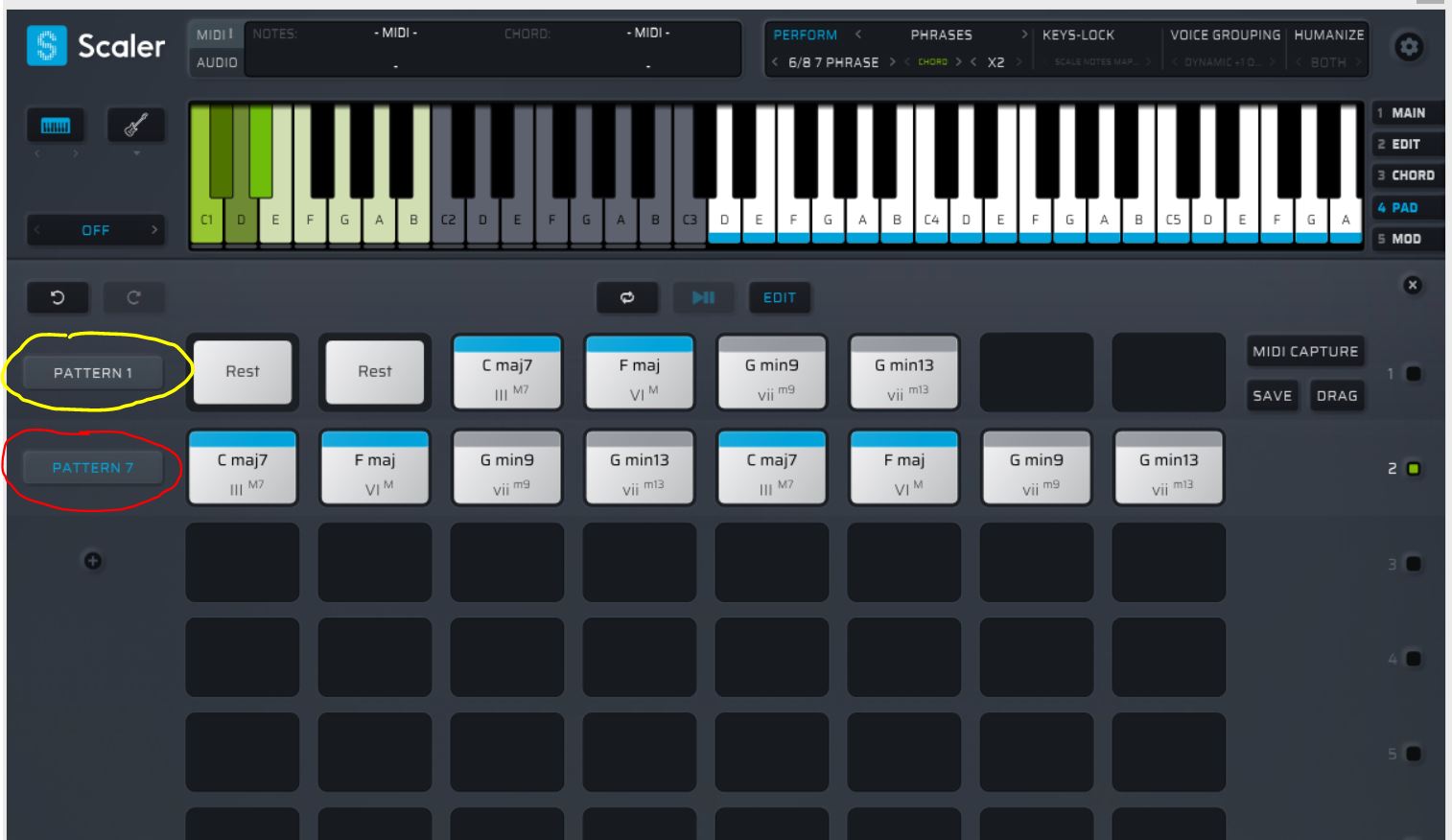Viewport: 1452px width, 840px height.
Task: Activate pattern slot 5 indicator
Action: pos(1414,754)
